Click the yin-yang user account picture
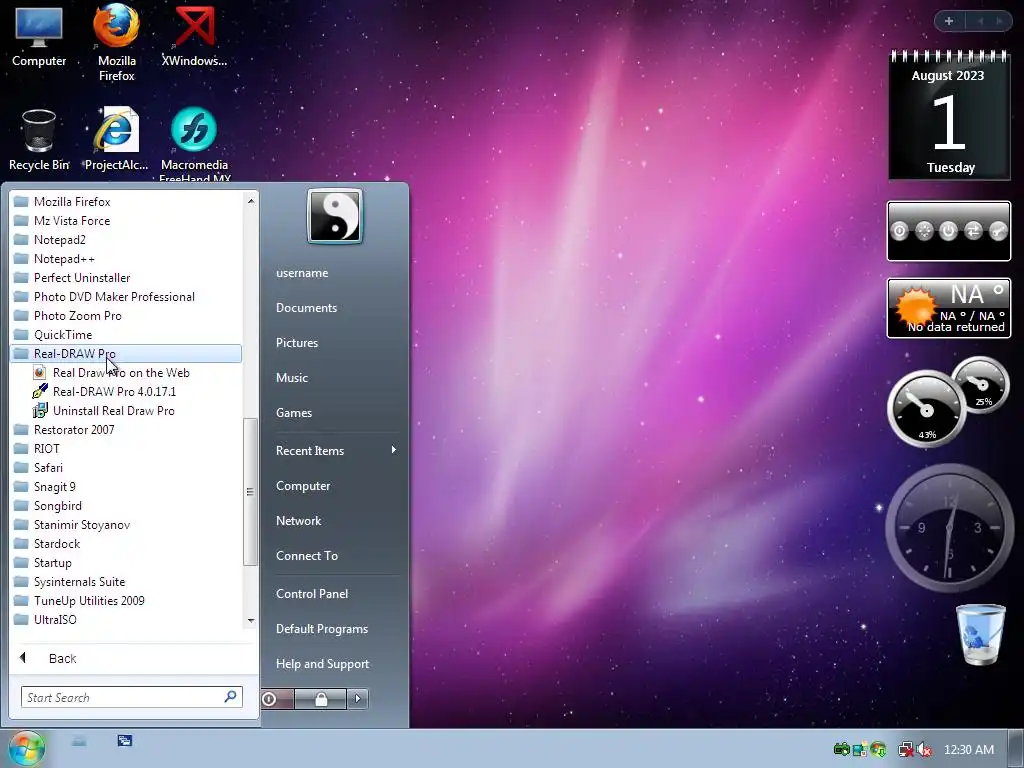The width and height of the screenshot is (1024, 768). 334,216
